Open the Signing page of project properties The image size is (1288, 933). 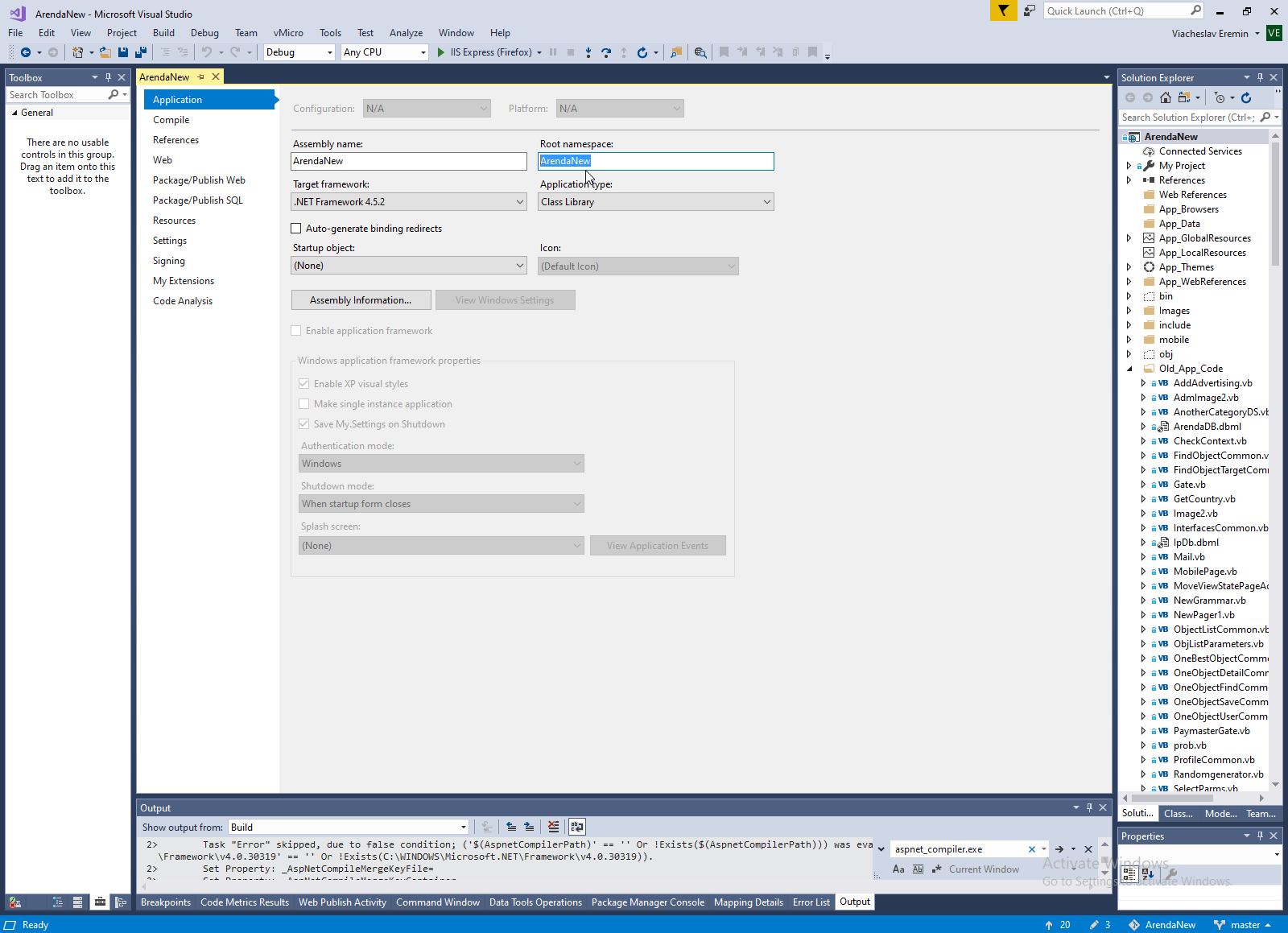169,261
